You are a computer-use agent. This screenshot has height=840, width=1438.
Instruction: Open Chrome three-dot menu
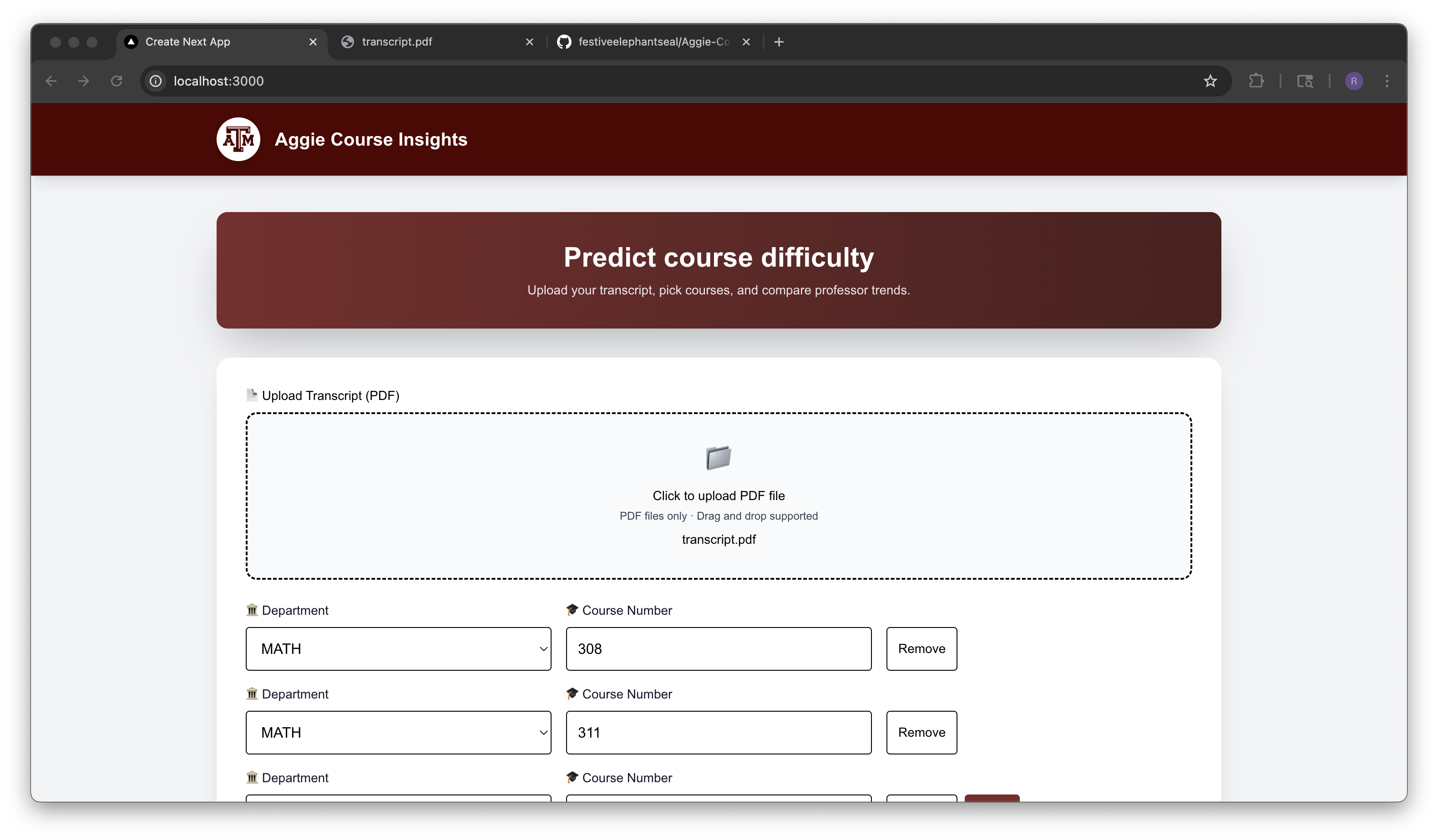(x=1387, y=81)
